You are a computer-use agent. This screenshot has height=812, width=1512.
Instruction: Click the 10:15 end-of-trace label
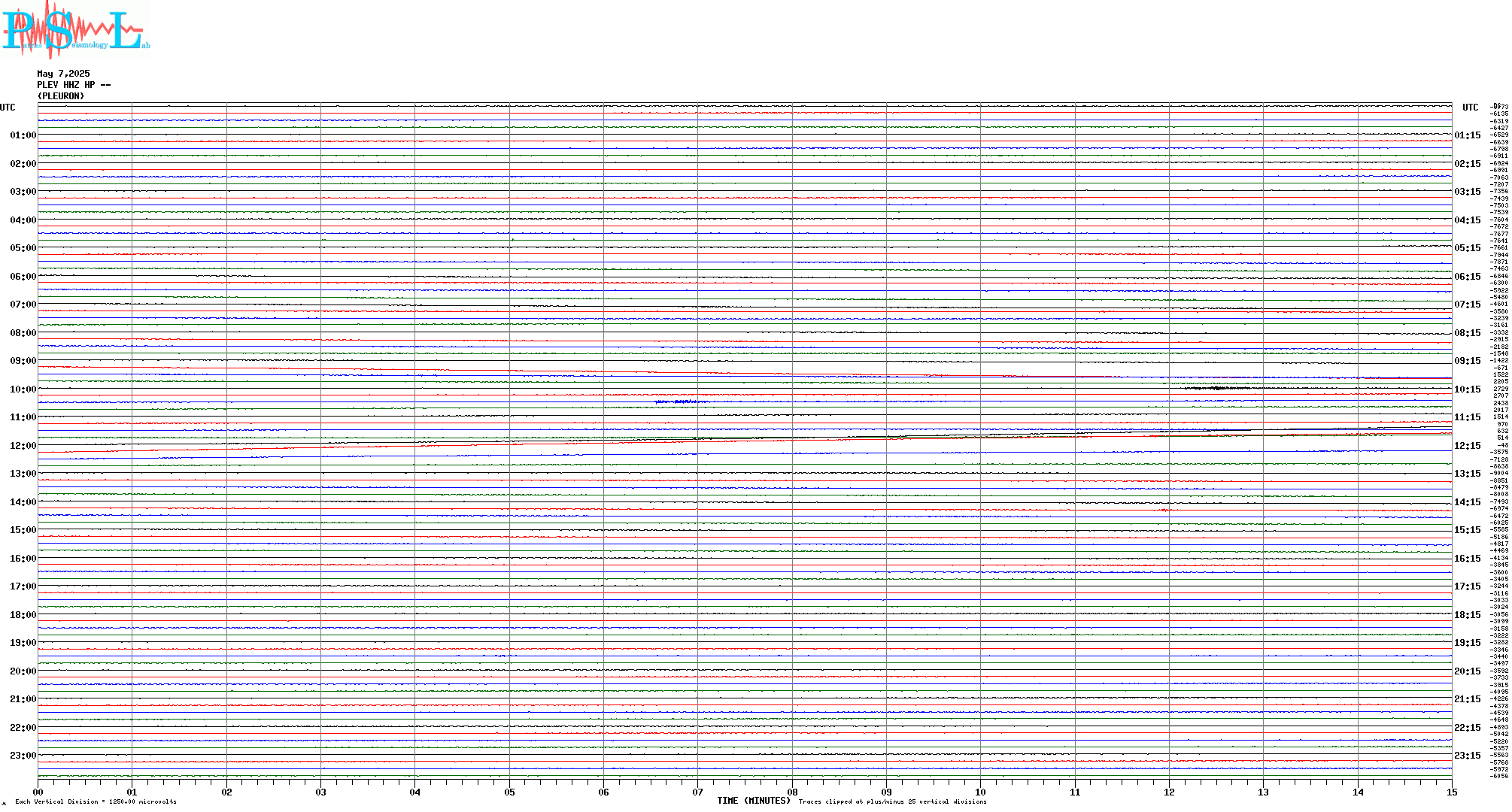coord(1468,389)
